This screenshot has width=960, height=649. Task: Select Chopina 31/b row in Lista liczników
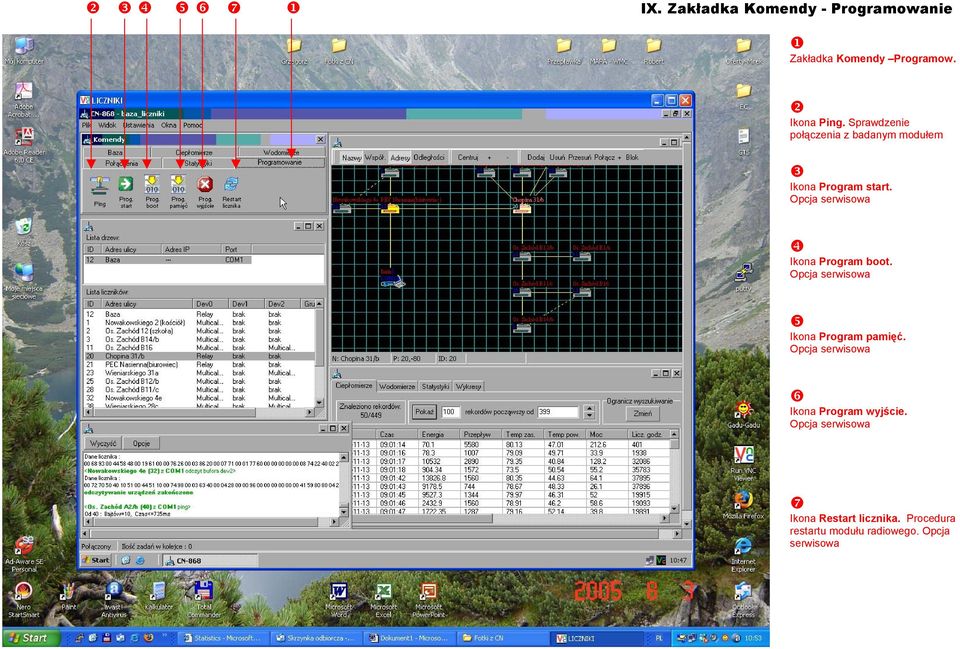click(x=200, y=356)
